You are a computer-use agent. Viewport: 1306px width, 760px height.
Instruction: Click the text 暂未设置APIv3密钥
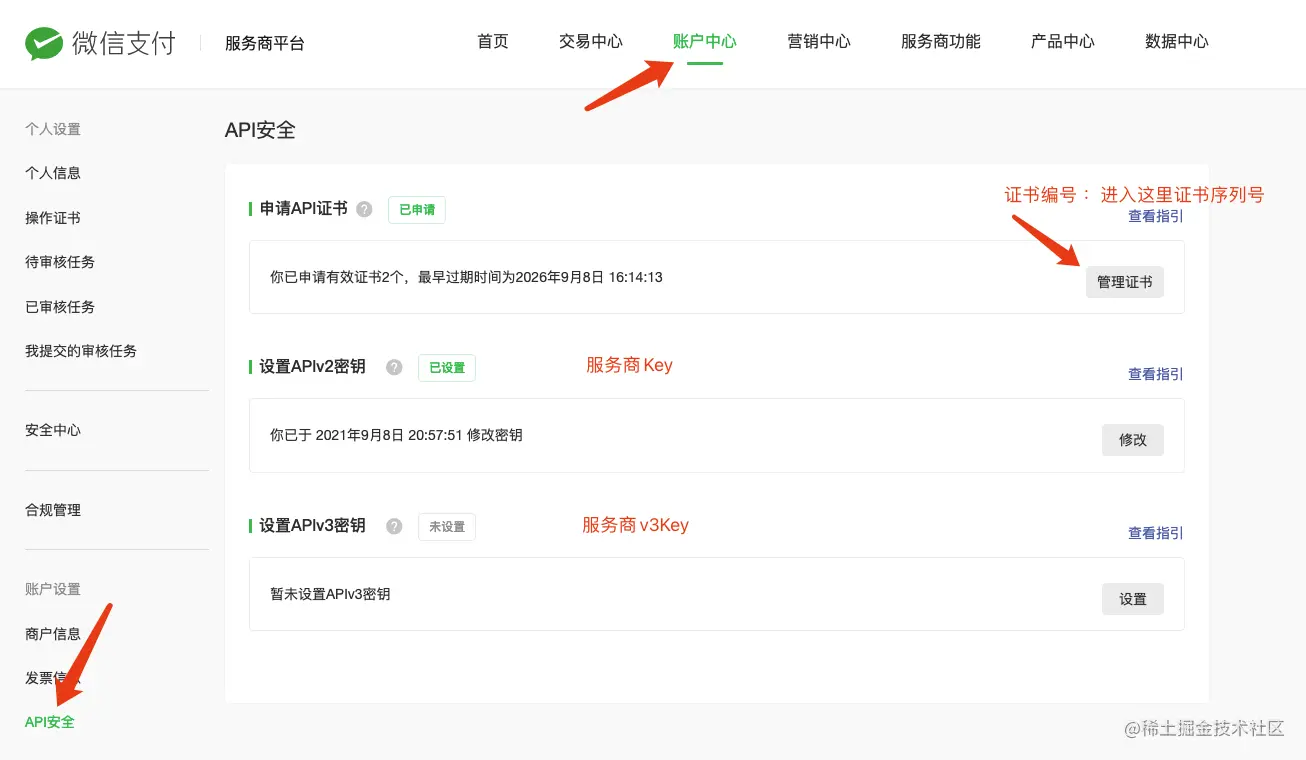point(330,594)
